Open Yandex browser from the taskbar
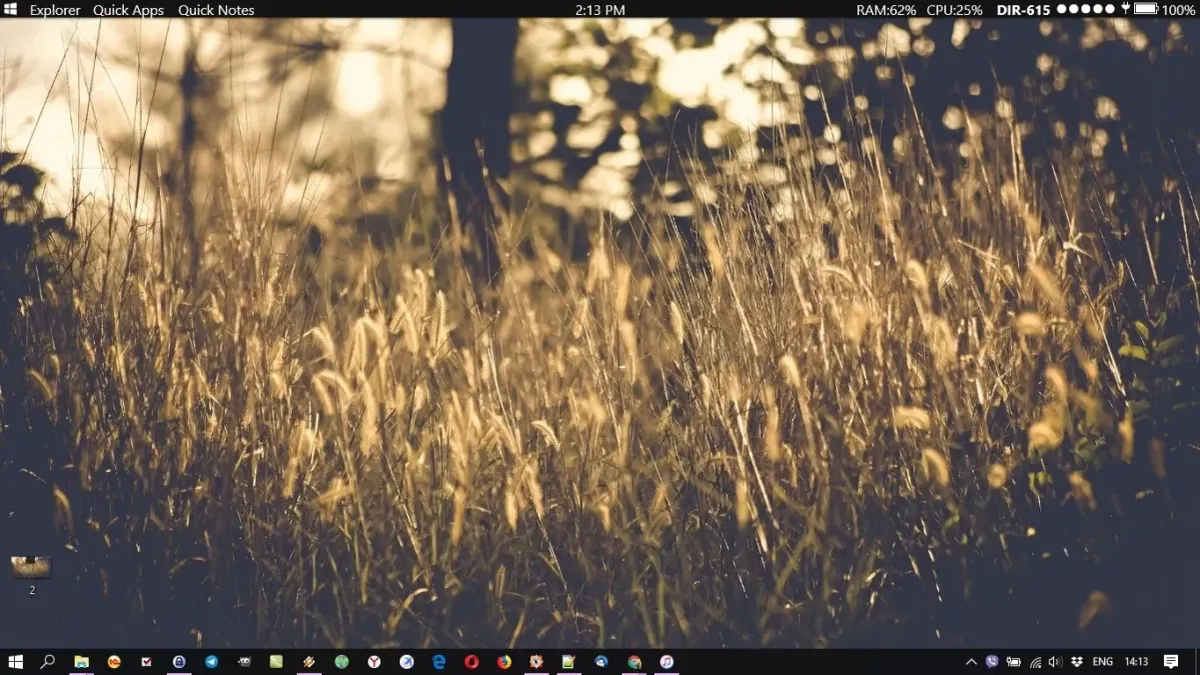This screenshot has height=675, width=1200. pos(374,661)
